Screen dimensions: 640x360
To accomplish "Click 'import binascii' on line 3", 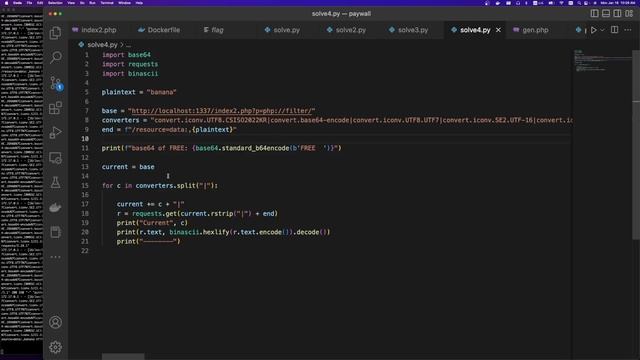I will 130,73.
